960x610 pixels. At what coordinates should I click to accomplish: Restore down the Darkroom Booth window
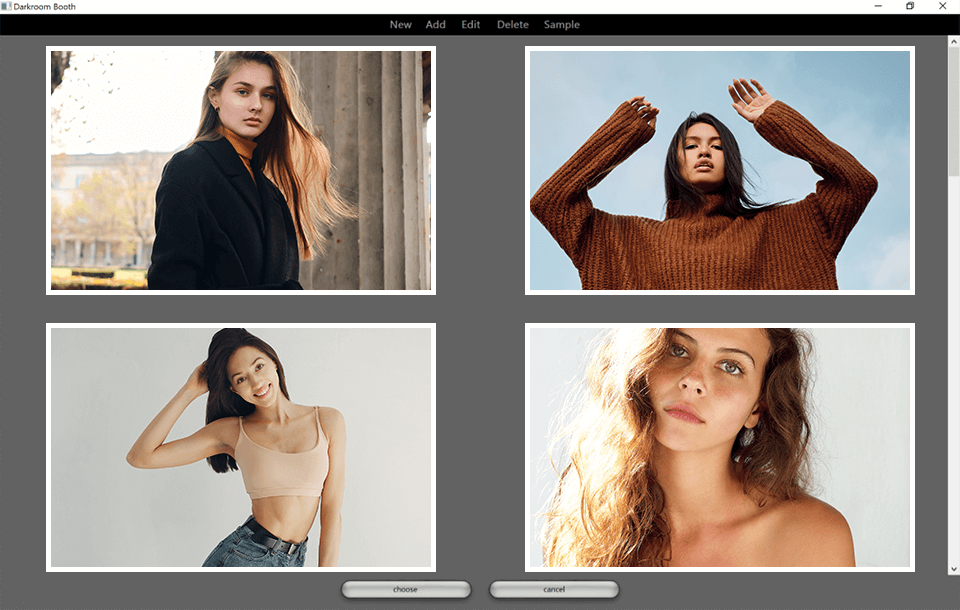pyautogui.click(x=910, y=6)
